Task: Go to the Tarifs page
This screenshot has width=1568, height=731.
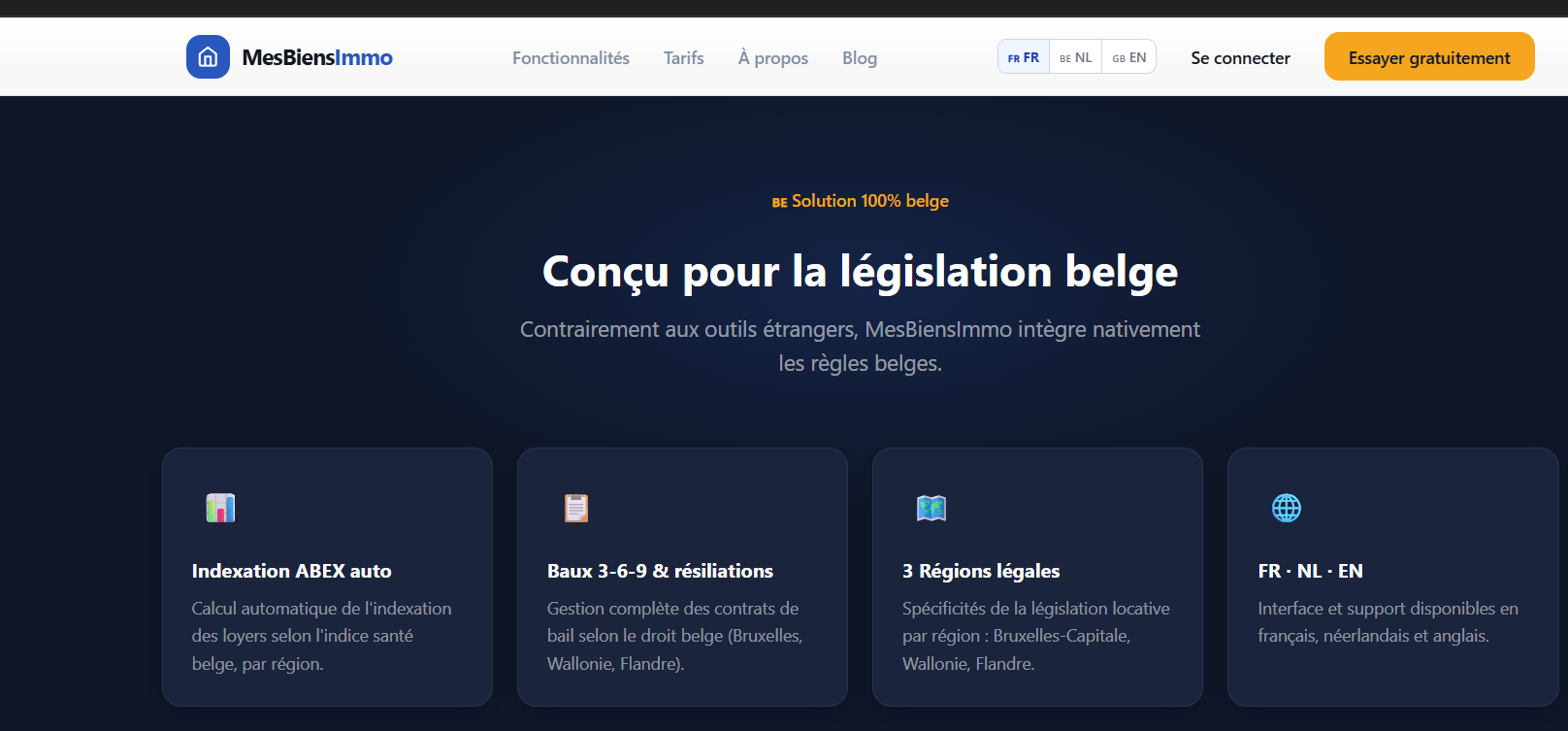Action: tap(684, 58)
